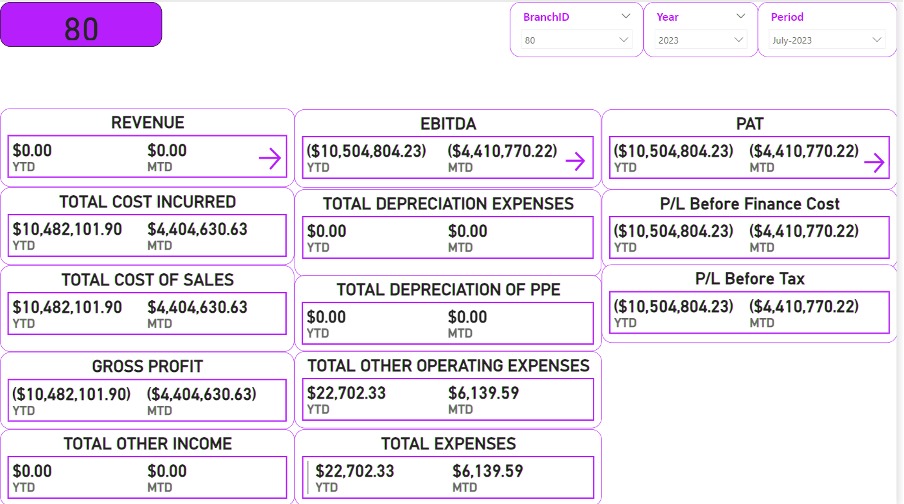Viewport: 904px width, 504px height.
Task: Click the Total Other Operating Expenses MTD value
Action: click(x=484, y=393)
